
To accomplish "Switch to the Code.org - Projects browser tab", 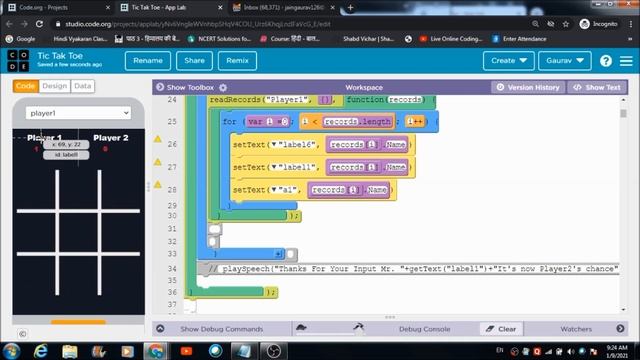I will 58,7.
